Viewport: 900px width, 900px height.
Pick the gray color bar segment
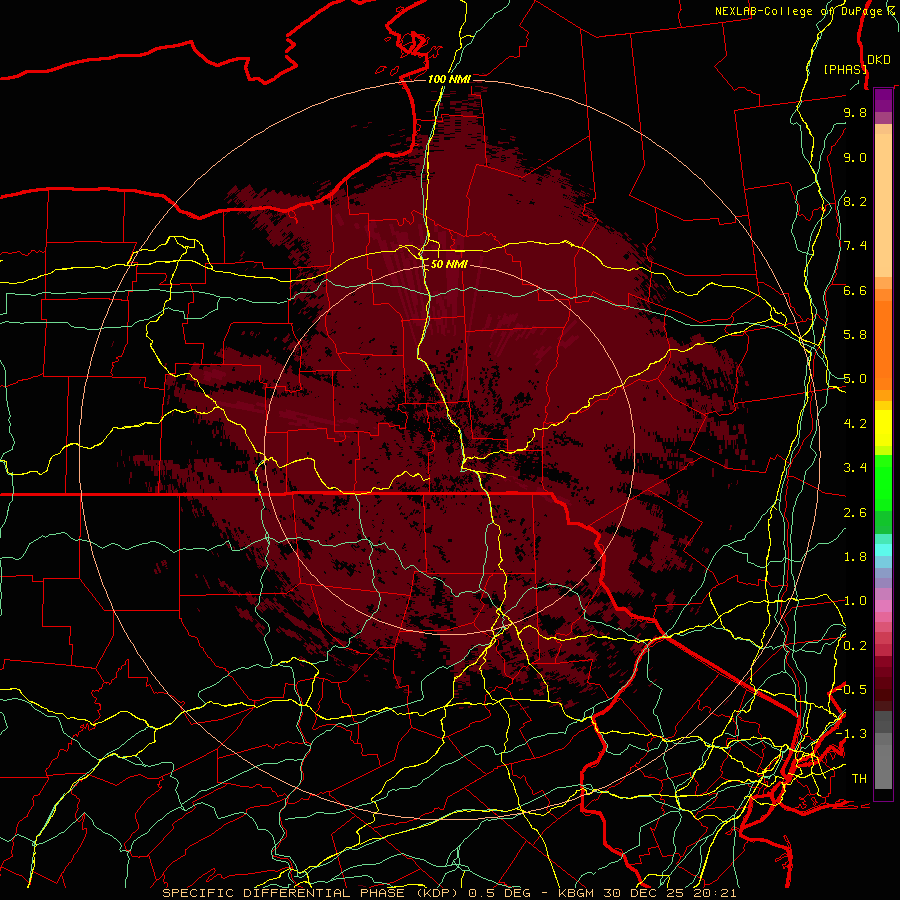(x=883, y=750)
